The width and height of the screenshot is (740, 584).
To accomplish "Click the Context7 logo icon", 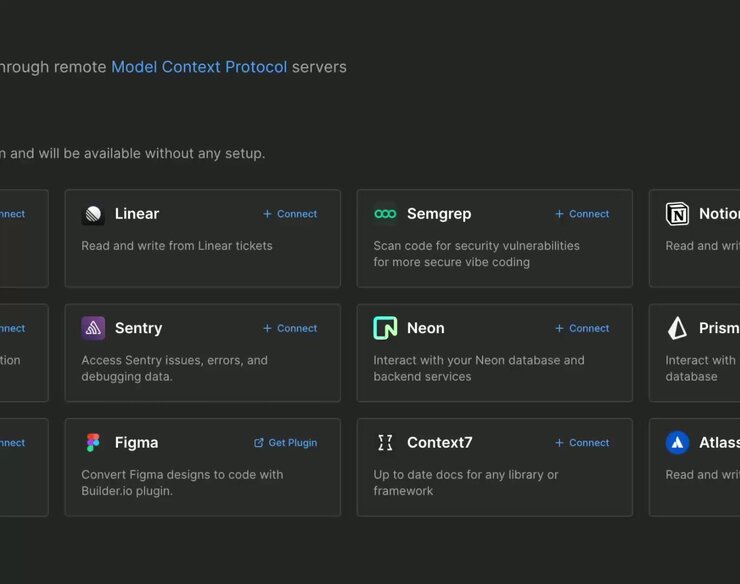I will pyautogui.click(x=385, y=442).
